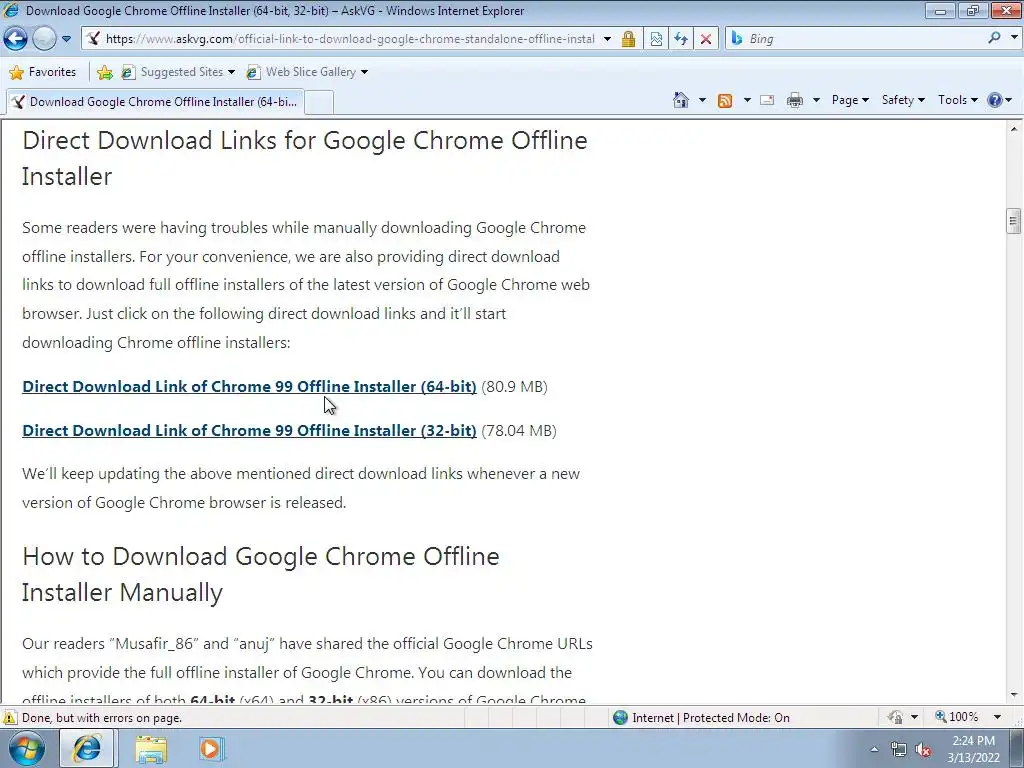
Task: Open the recent pages dropdown arrow
Action: click(66, 39)
